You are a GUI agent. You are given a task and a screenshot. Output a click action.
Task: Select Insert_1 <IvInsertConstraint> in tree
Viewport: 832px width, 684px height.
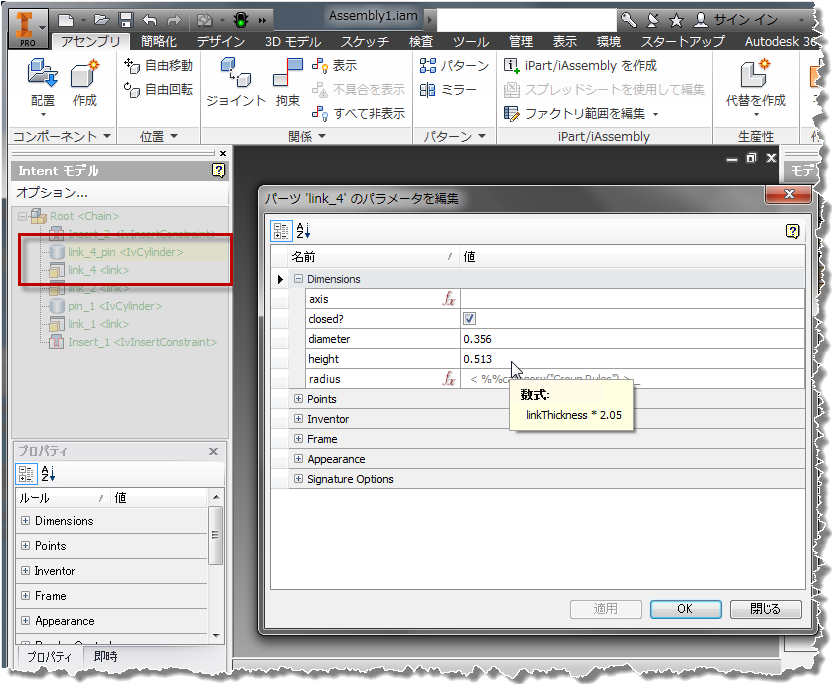(142, 342)
